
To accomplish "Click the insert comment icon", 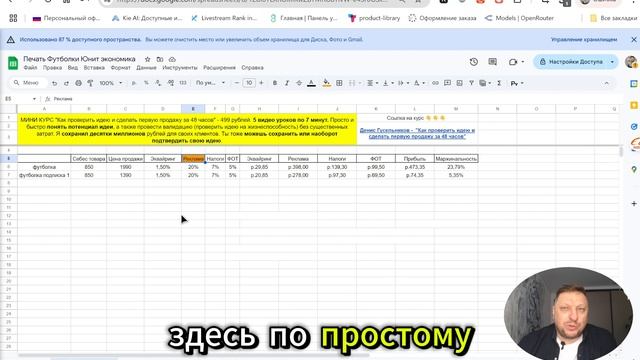I will click(447, 83).
